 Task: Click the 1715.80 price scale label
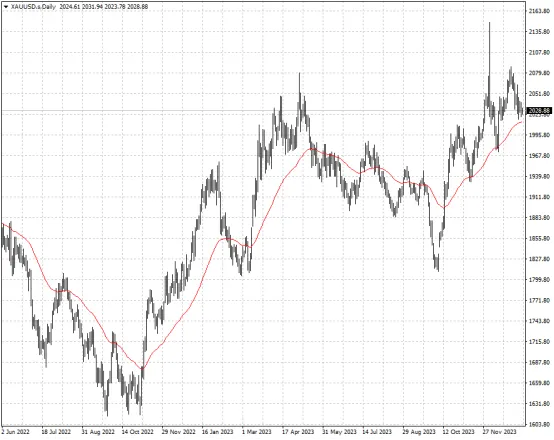[x=540, y=342]
